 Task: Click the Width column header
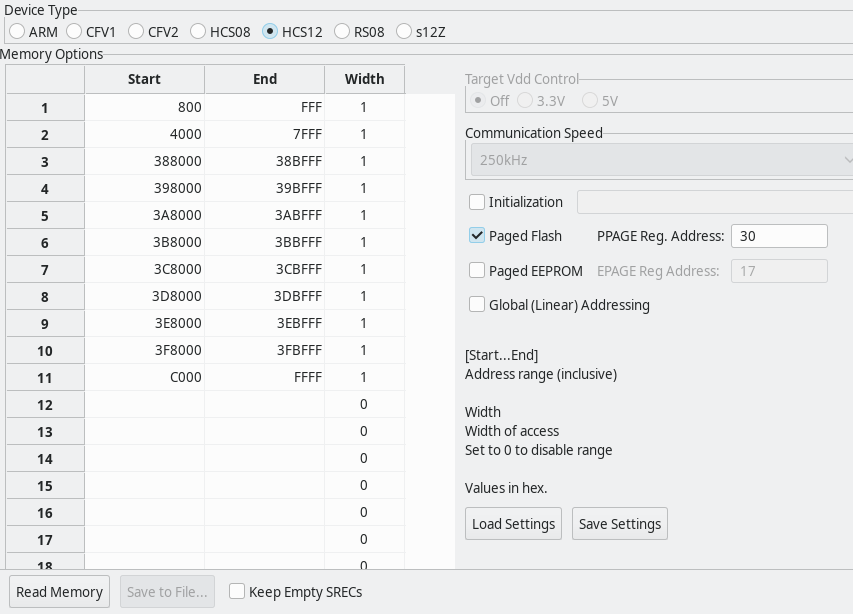click(364, 79)
